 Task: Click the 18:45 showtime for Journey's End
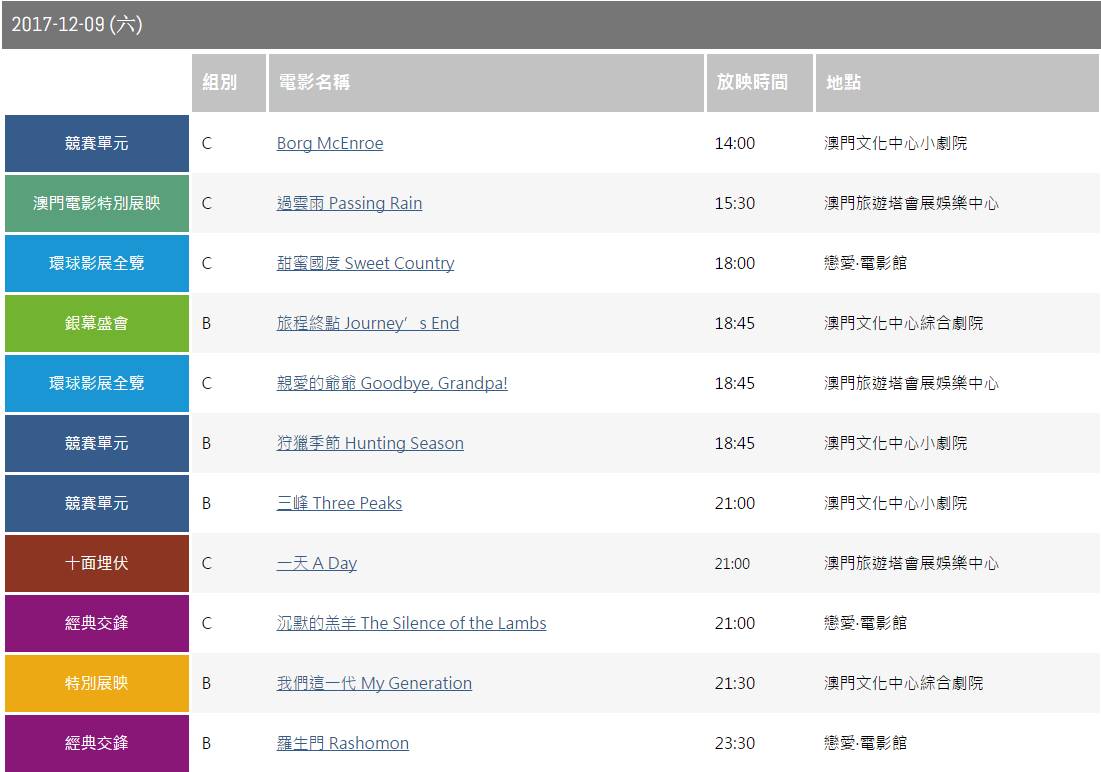click(x=734, y=323)
